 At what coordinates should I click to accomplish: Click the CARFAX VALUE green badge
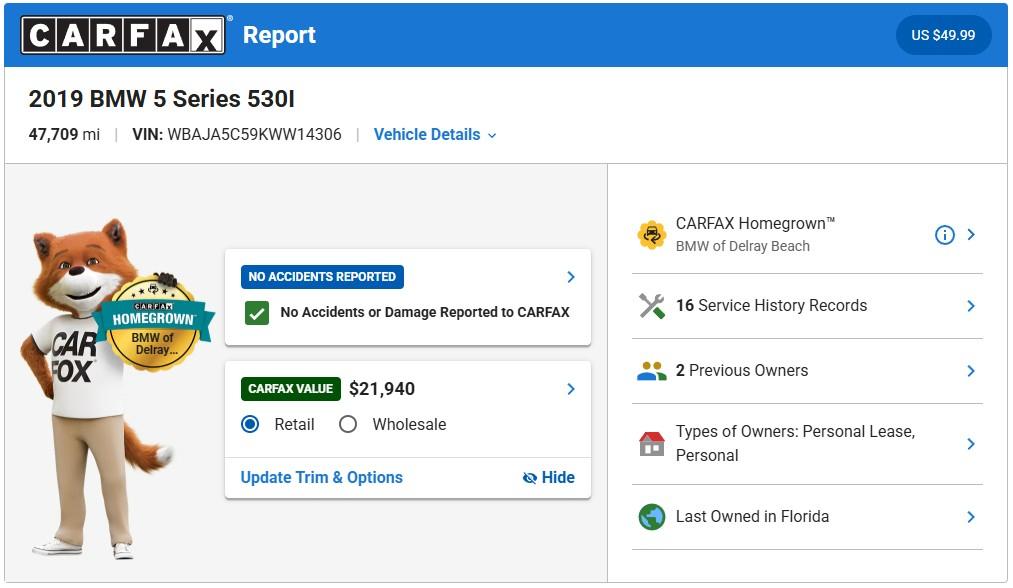[x=290, y=389]
